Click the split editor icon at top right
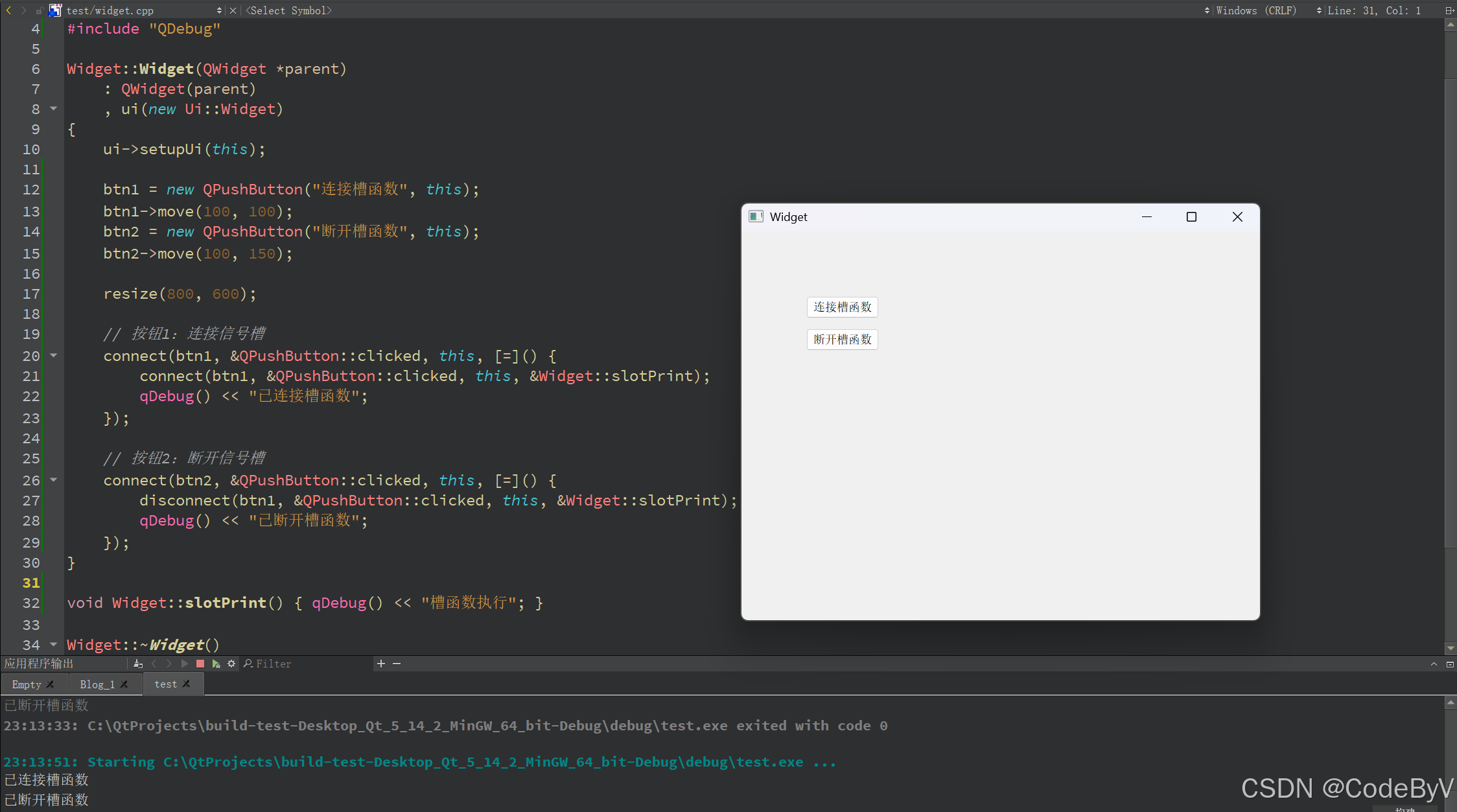1457x812 pixels. (1450, 10)
